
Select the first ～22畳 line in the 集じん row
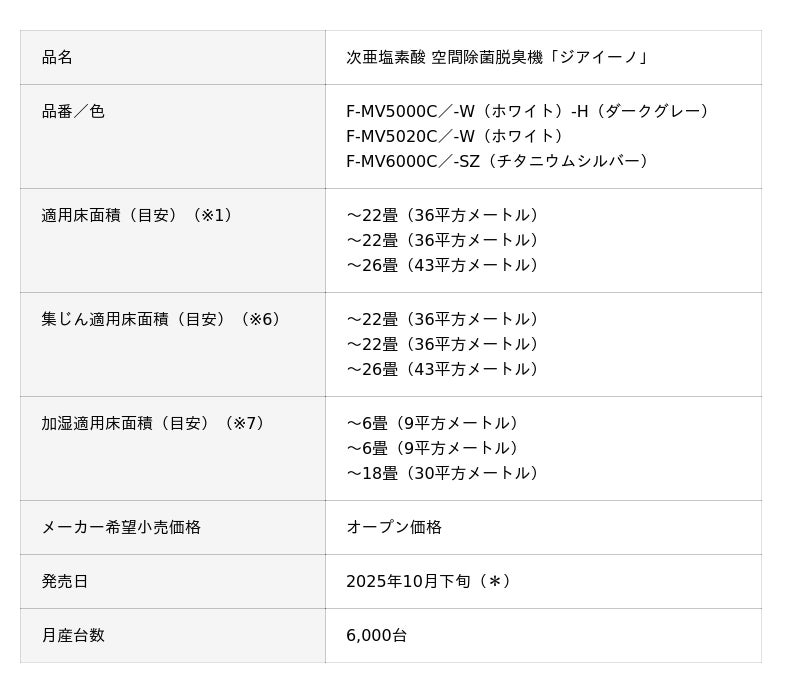click(445, 319)
